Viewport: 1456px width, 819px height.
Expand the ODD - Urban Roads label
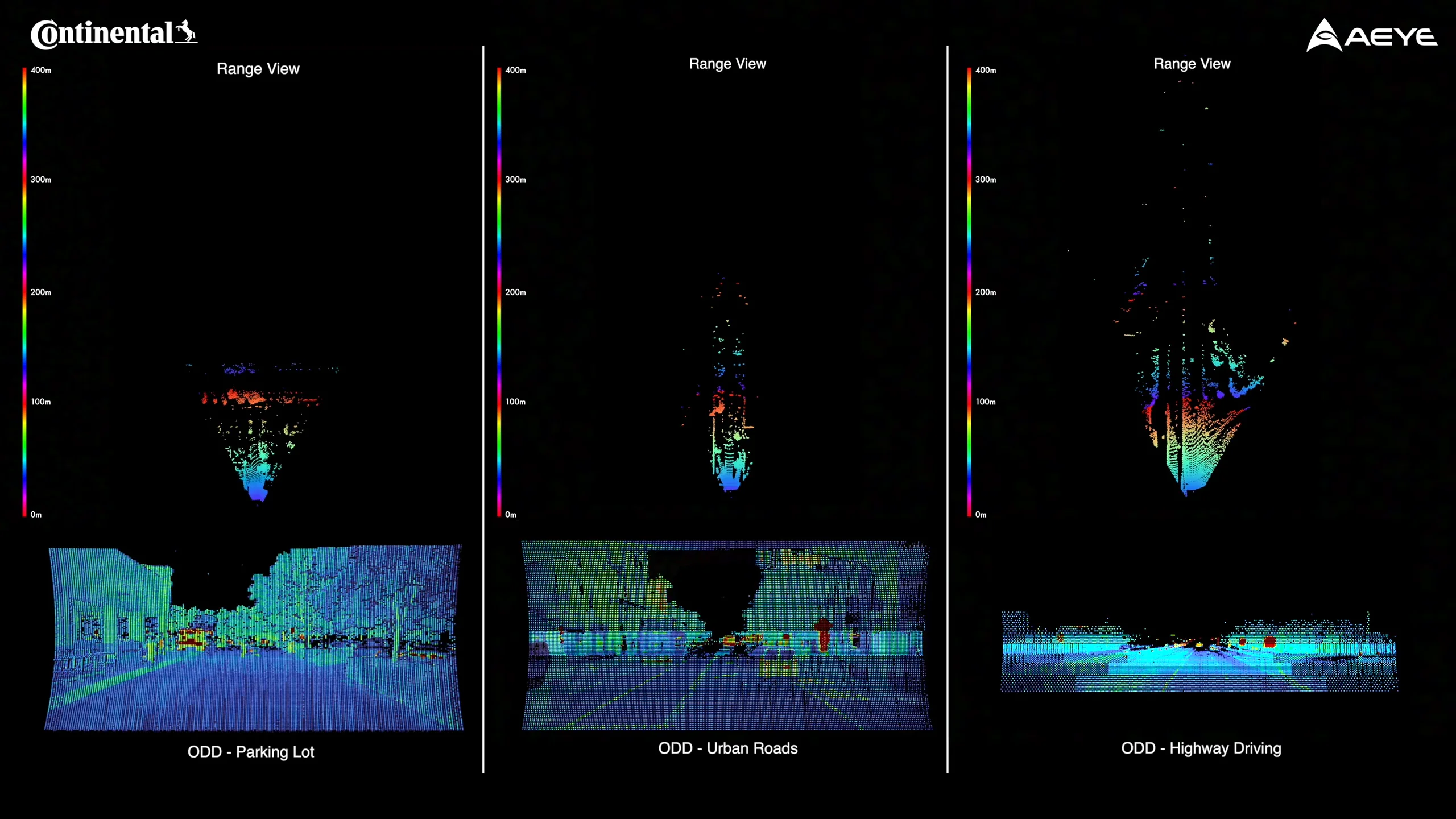click(x=727, y=748)
